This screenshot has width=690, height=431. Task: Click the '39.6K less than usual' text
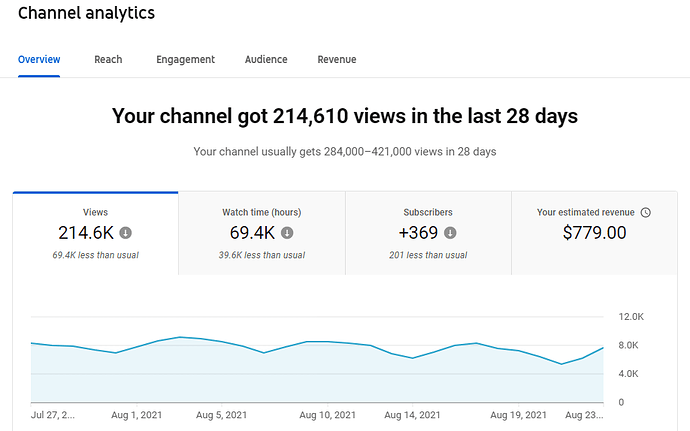pos(262,255)
